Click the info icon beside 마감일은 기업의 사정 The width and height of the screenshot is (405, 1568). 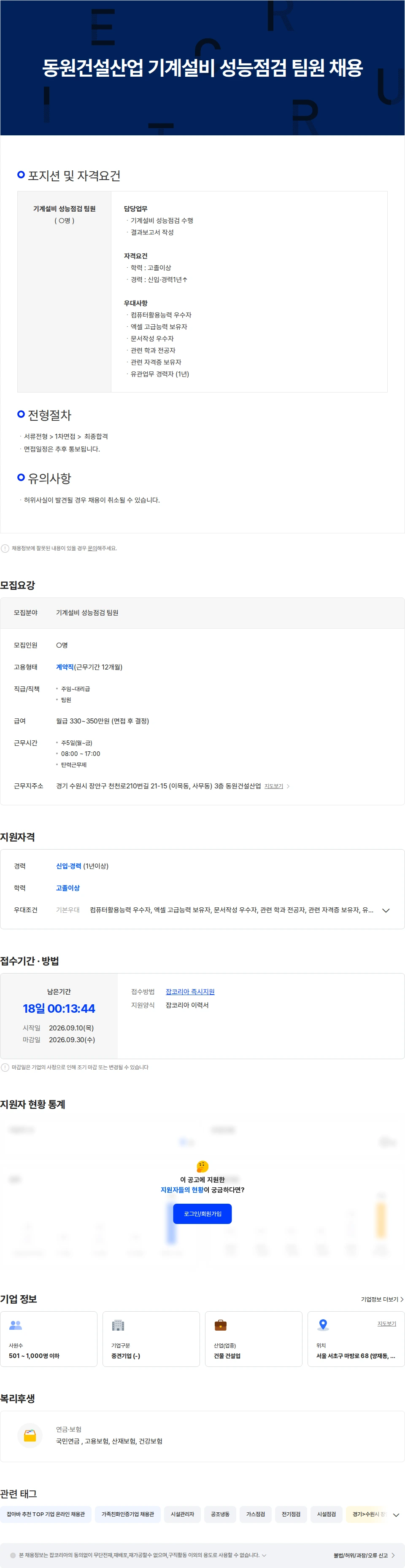(5, 1067)
